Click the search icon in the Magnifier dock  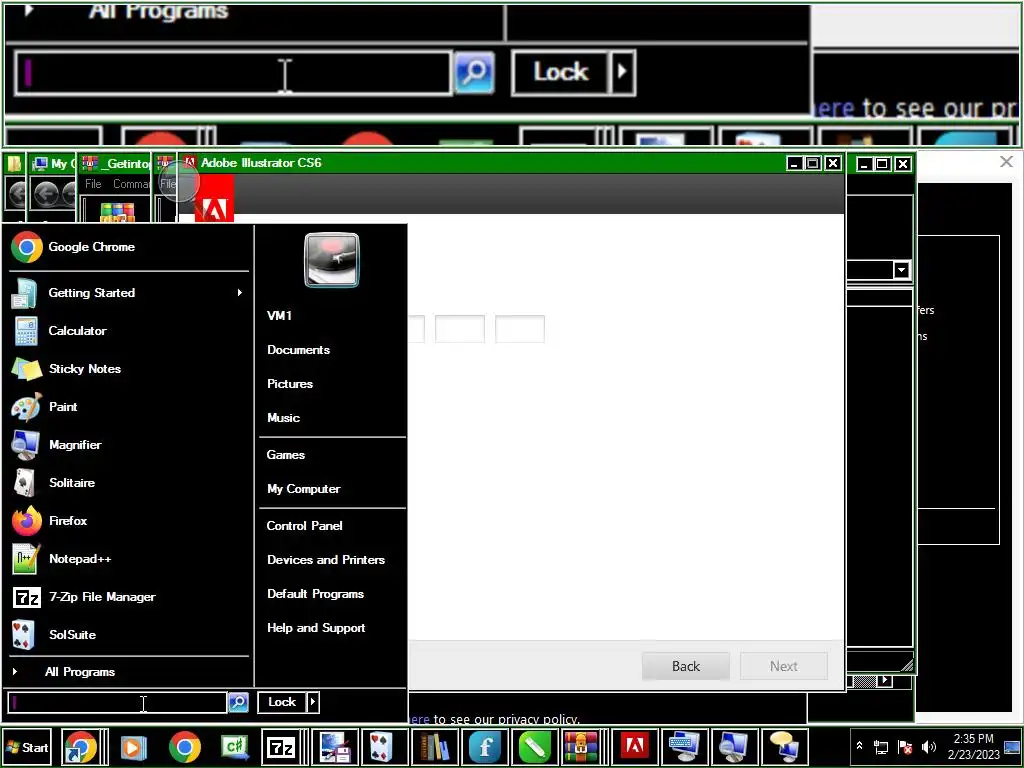[474, 72]
